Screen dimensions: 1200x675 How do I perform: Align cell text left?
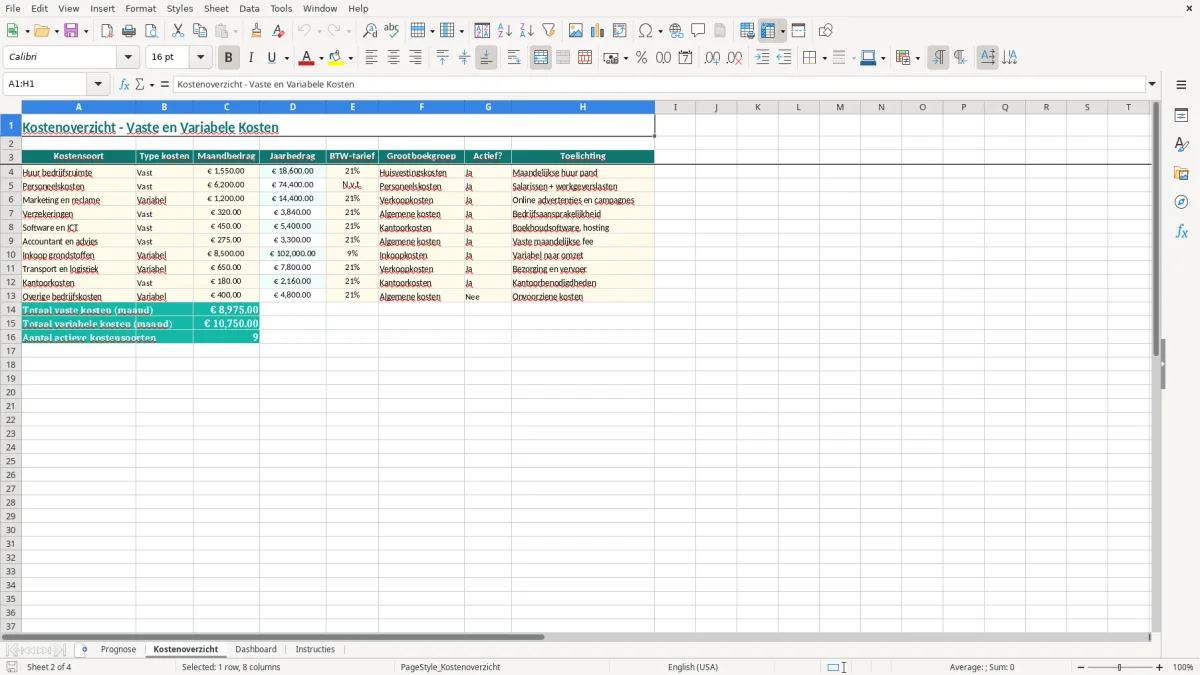click(x=371, y=58)
